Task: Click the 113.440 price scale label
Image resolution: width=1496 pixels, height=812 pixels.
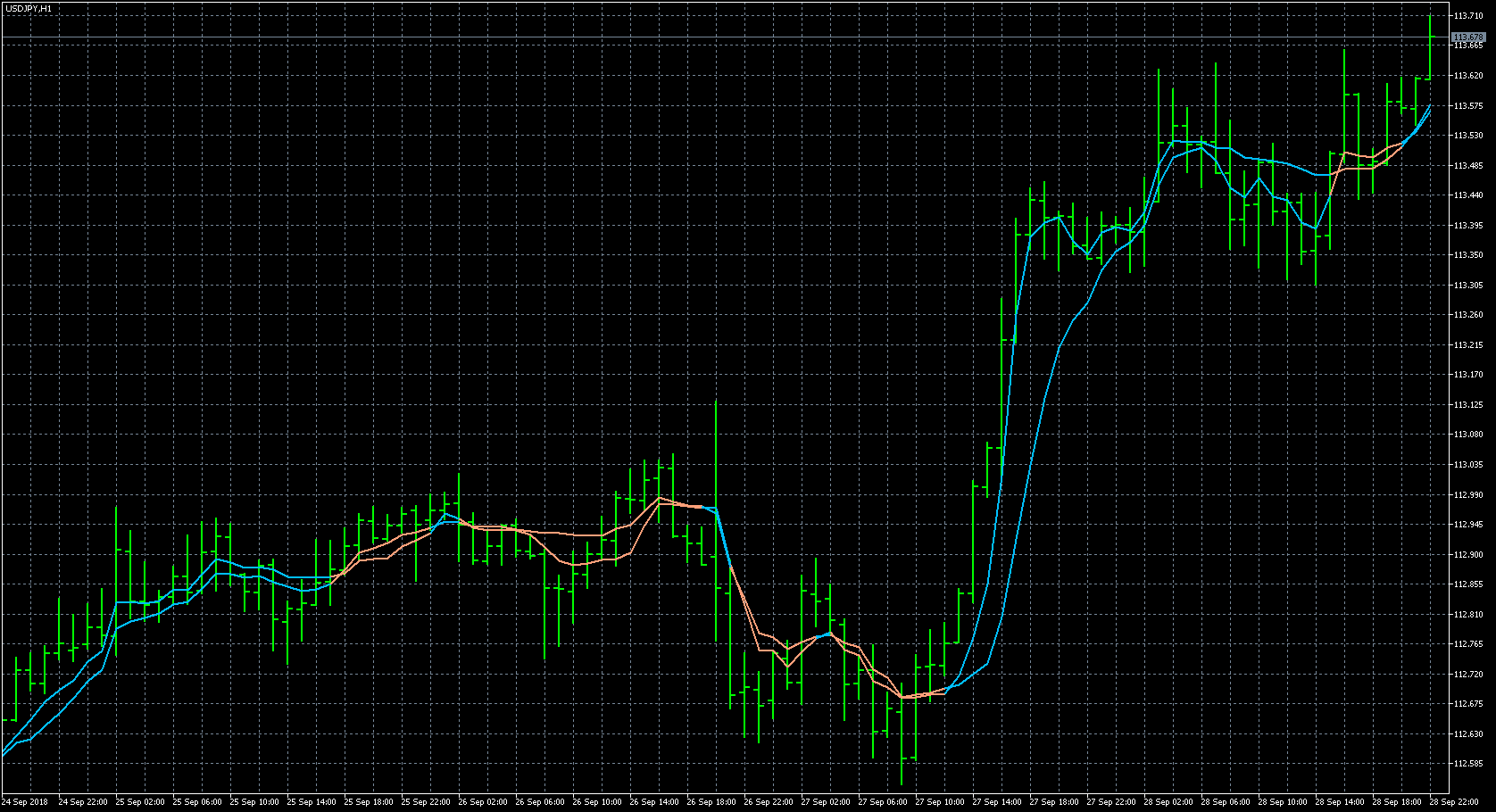Action: 1468,195
